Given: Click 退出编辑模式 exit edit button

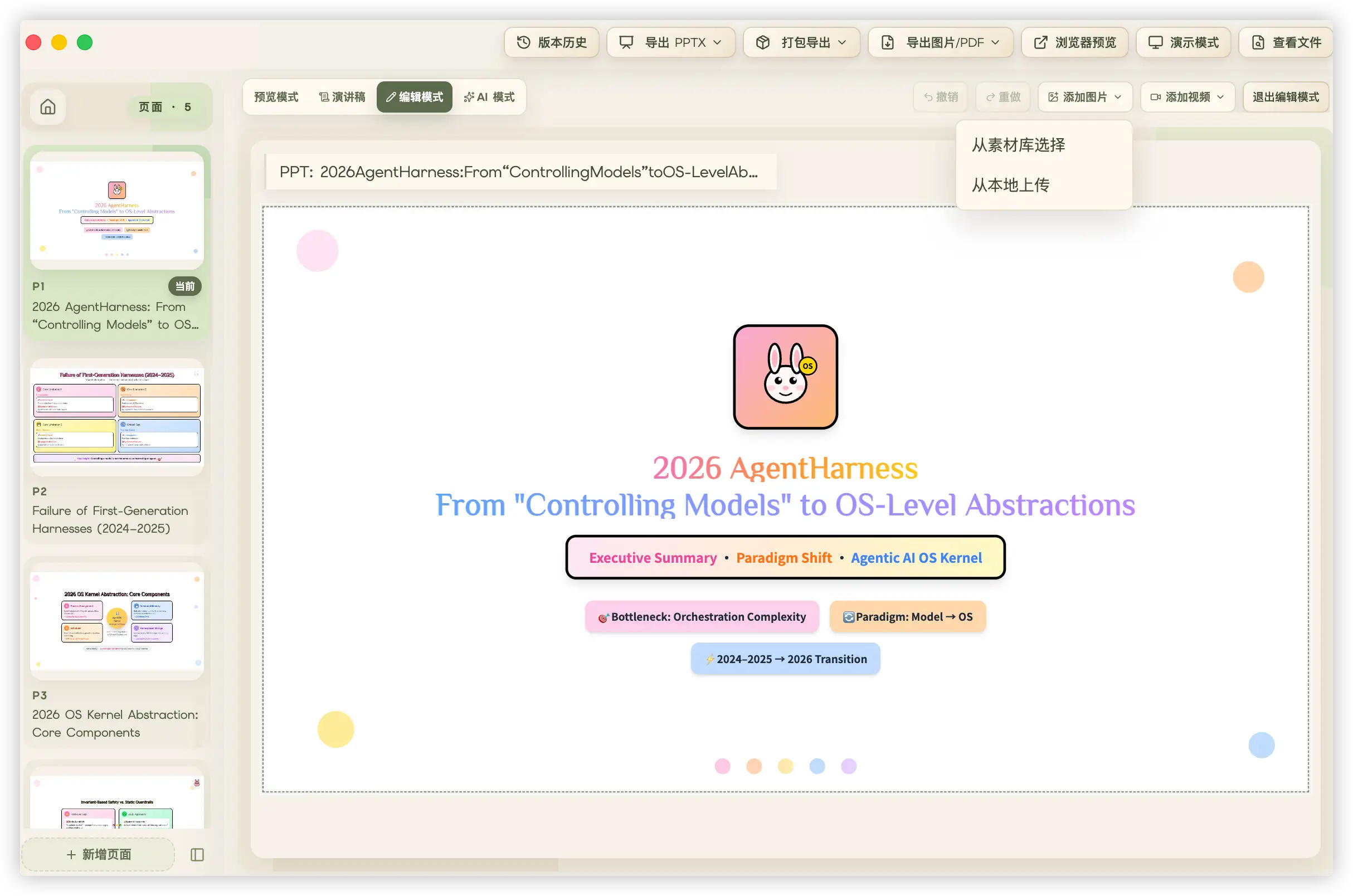Looking at the screenshot, I should click(1286, 97).
